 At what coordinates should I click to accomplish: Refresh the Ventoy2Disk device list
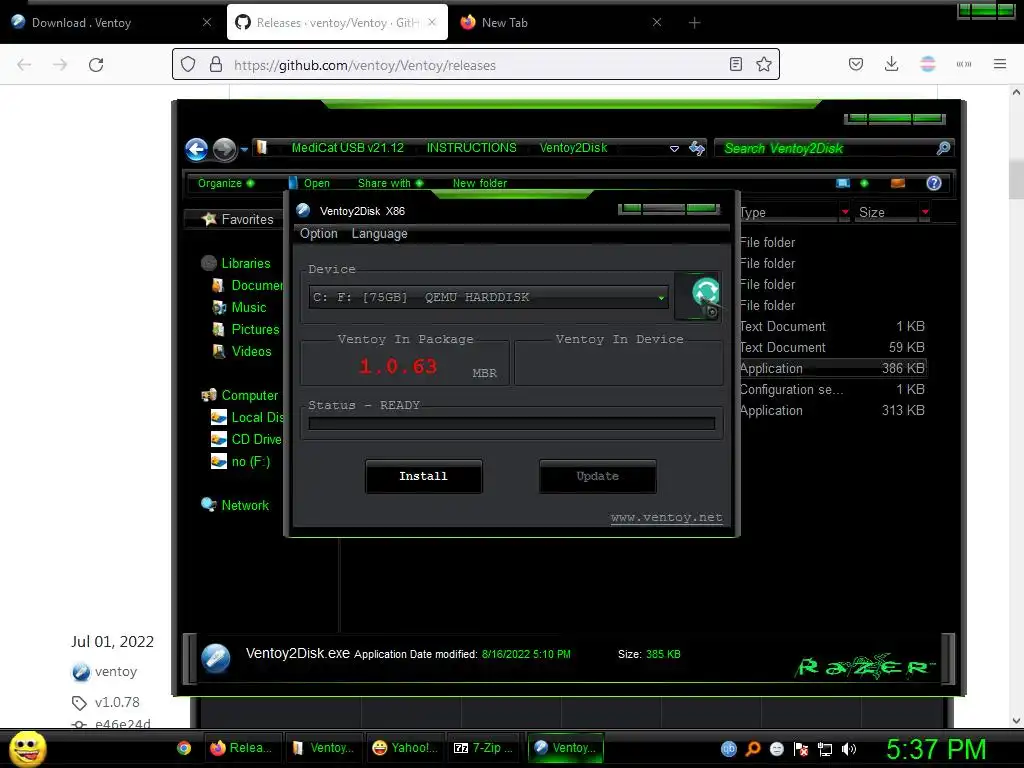(x=699, y=296)
